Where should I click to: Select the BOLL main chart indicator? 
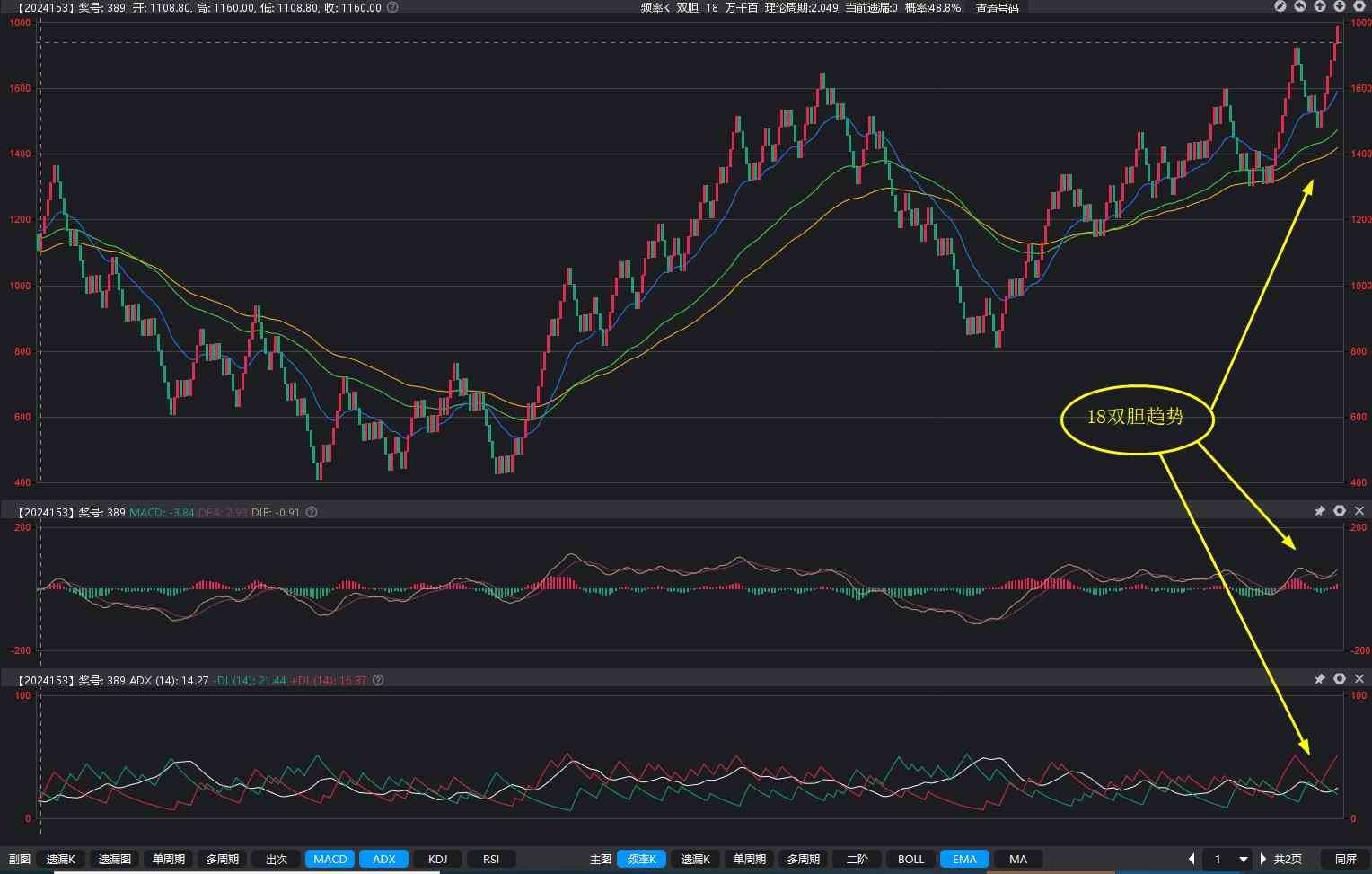point(910,860)
